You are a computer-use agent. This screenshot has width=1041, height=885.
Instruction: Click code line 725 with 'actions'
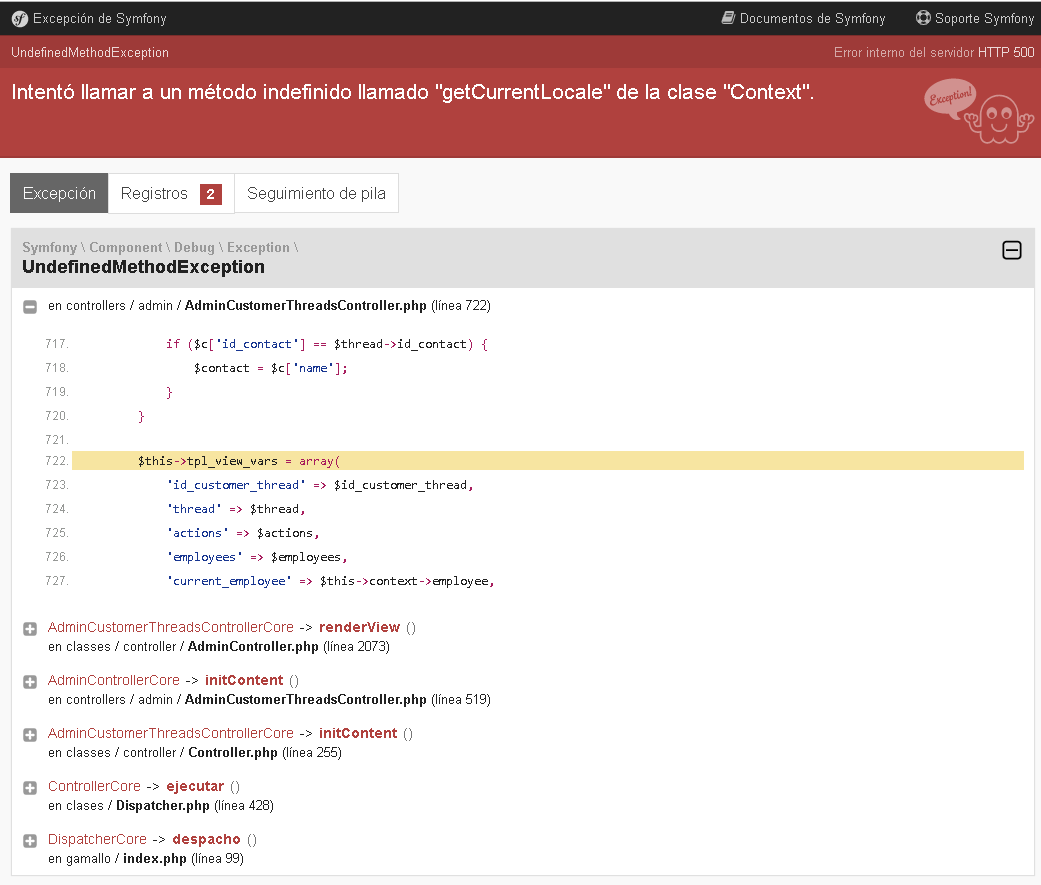click(x=243, y=533)
